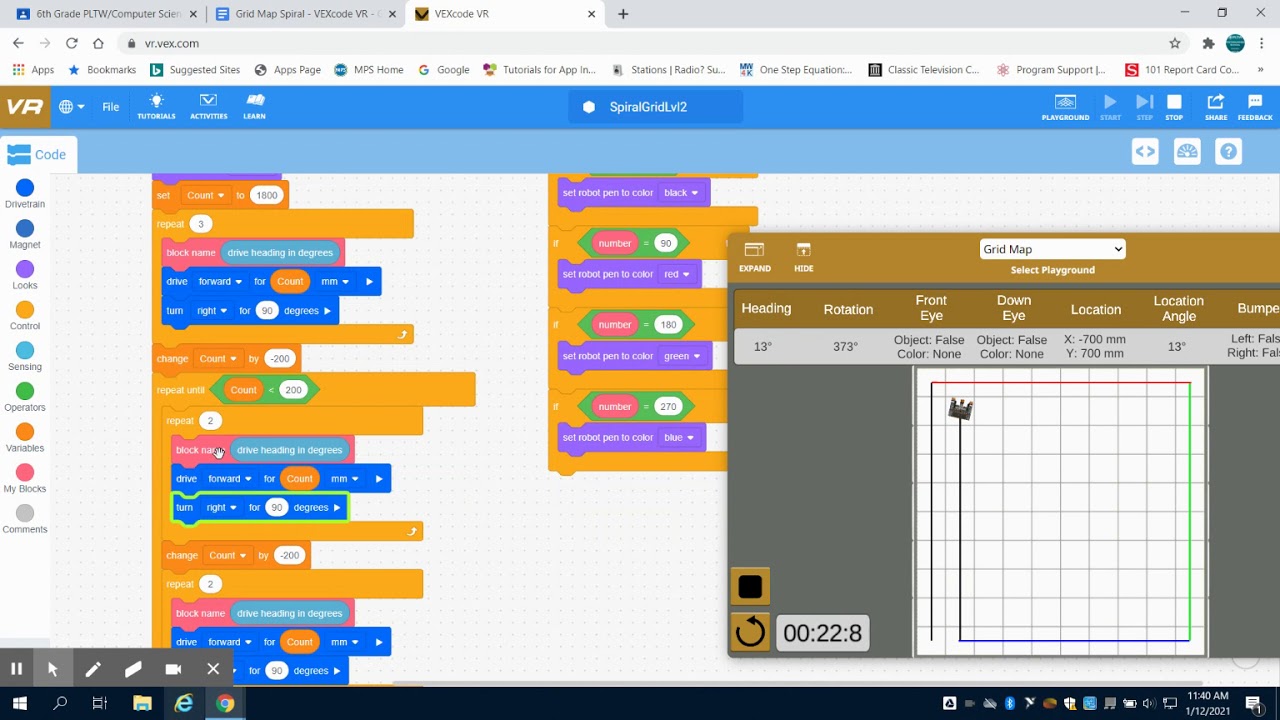Hide the playground window
Viewport: 1280px width, 720px height.
click(804, 256)
